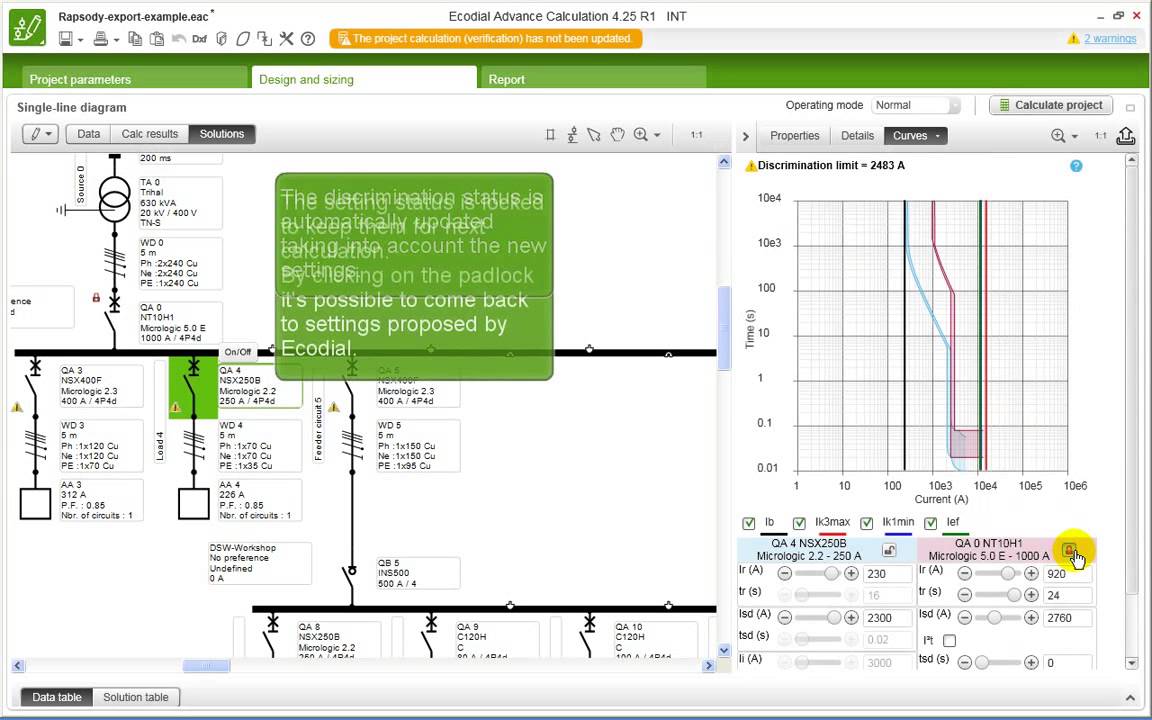This screenshot has height=720, width=1152.
Task: Click the network tree icon in diagram toolbar
Action: tap(572, 134)
